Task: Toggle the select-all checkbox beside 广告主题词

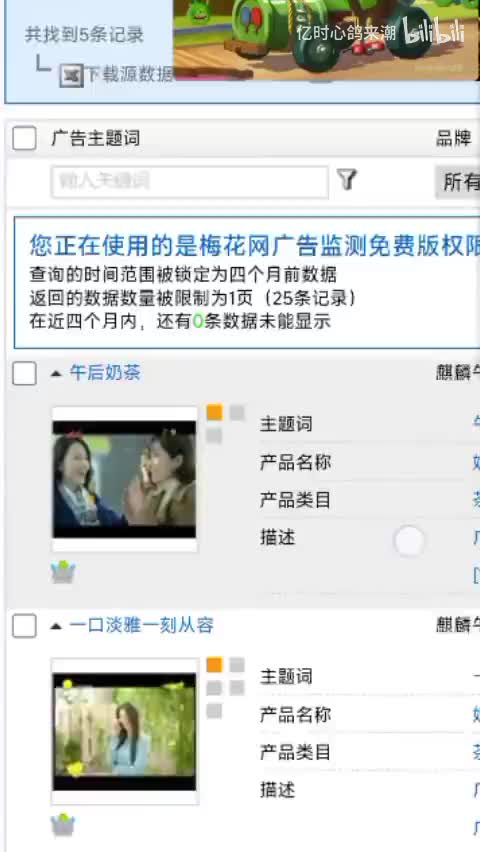Action: [24, 138]
